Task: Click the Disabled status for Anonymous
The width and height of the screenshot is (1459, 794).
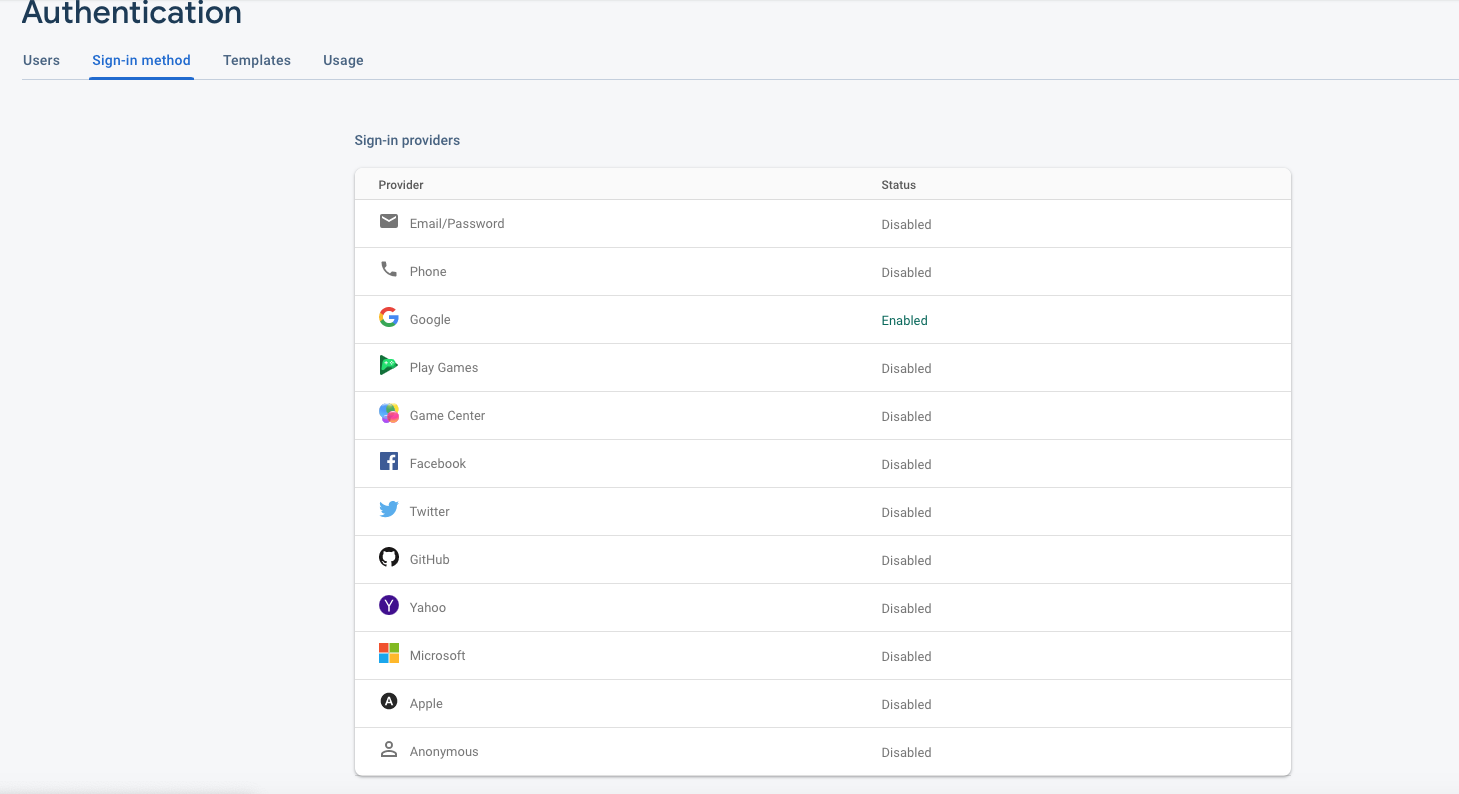Action: (906, 753)
